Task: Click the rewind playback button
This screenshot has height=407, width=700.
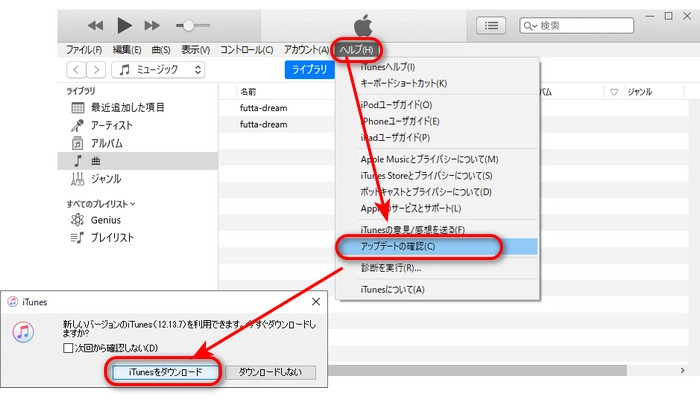Action: 95,25
